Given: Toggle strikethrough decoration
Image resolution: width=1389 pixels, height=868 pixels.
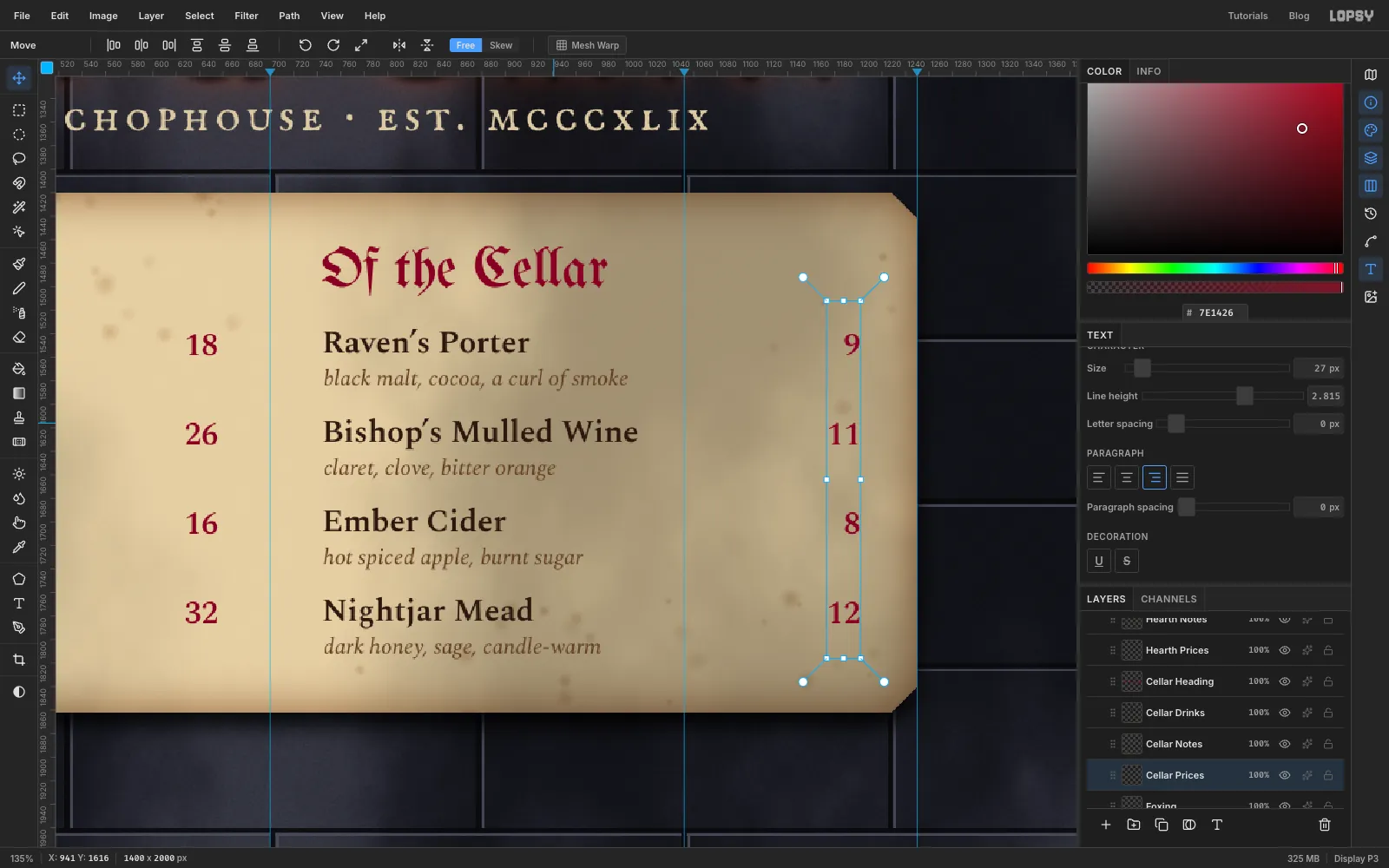Looking at the screenshot, I should click(1127, 561).
